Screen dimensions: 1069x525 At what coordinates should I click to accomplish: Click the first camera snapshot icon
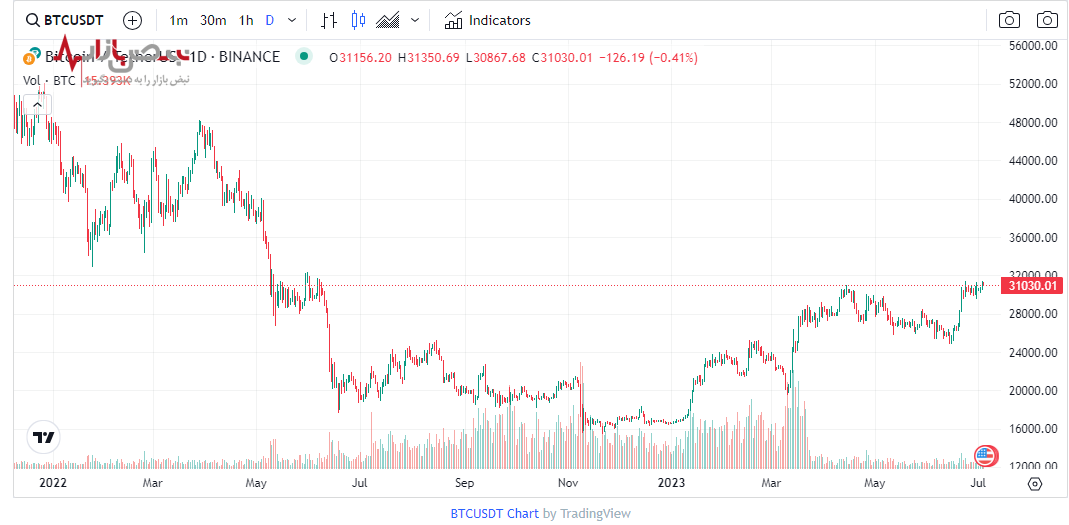click(1009, 20)
